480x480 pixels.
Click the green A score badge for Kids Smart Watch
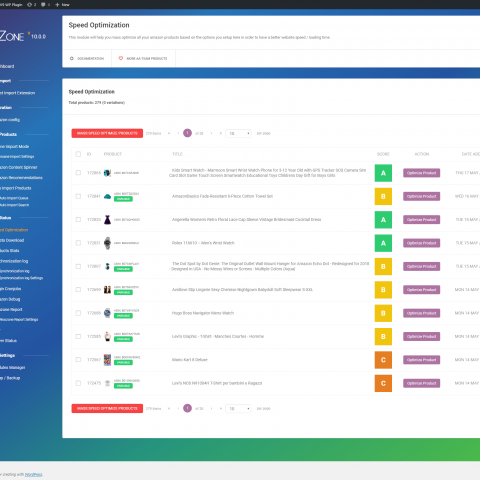383,173
